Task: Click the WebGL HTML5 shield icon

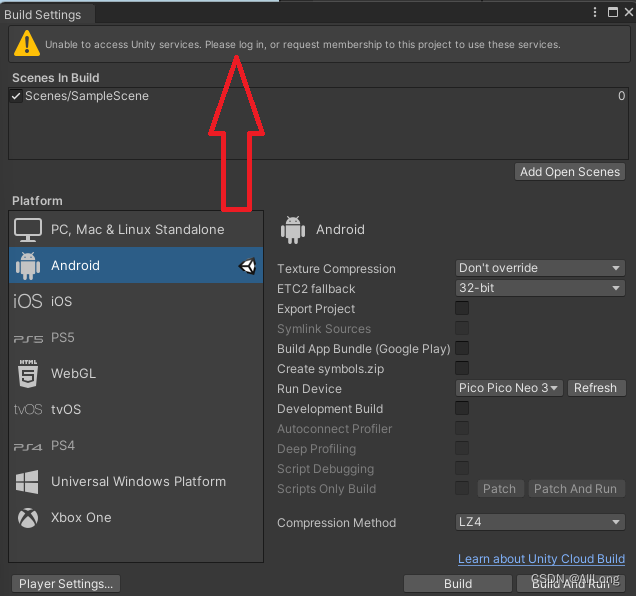Action: coord(28,374)
